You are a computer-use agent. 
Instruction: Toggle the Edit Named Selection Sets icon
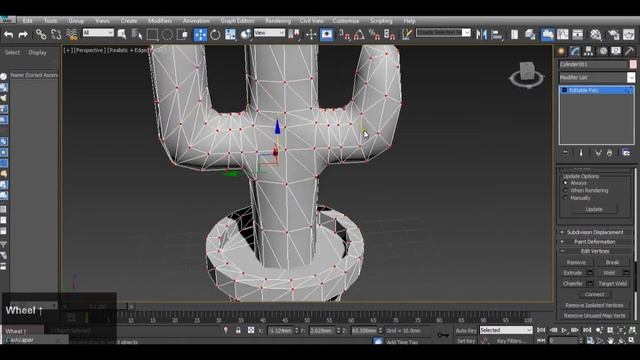pos(407,35)
